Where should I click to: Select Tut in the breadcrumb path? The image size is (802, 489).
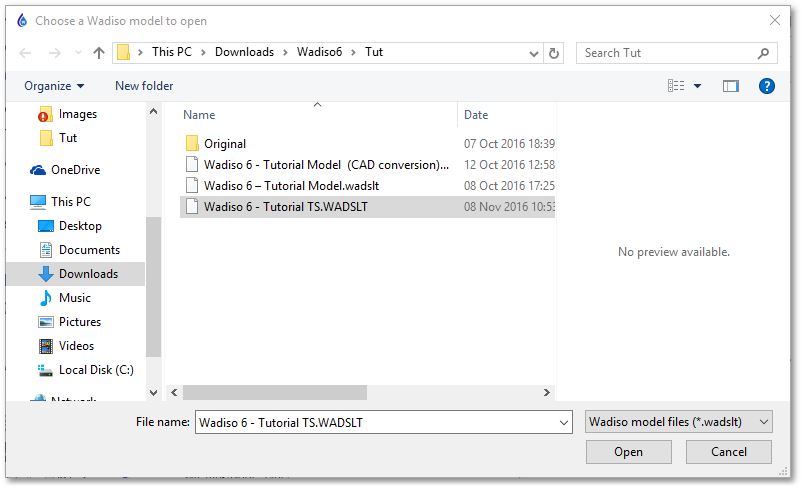(374, 52)
